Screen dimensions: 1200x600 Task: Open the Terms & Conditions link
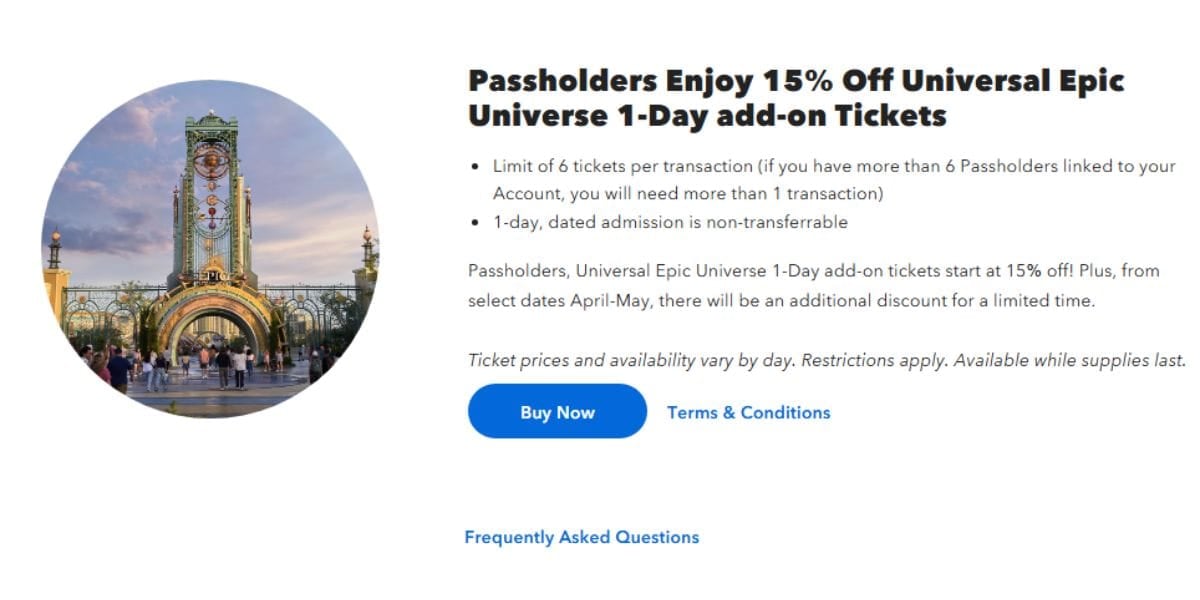pyautogui.click(x=748, y=412)
